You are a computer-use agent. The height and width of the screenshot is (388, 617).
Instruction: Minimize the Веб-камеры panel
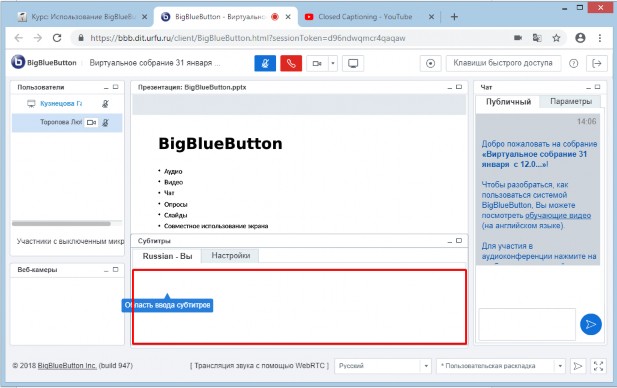(x=106, y=270)
